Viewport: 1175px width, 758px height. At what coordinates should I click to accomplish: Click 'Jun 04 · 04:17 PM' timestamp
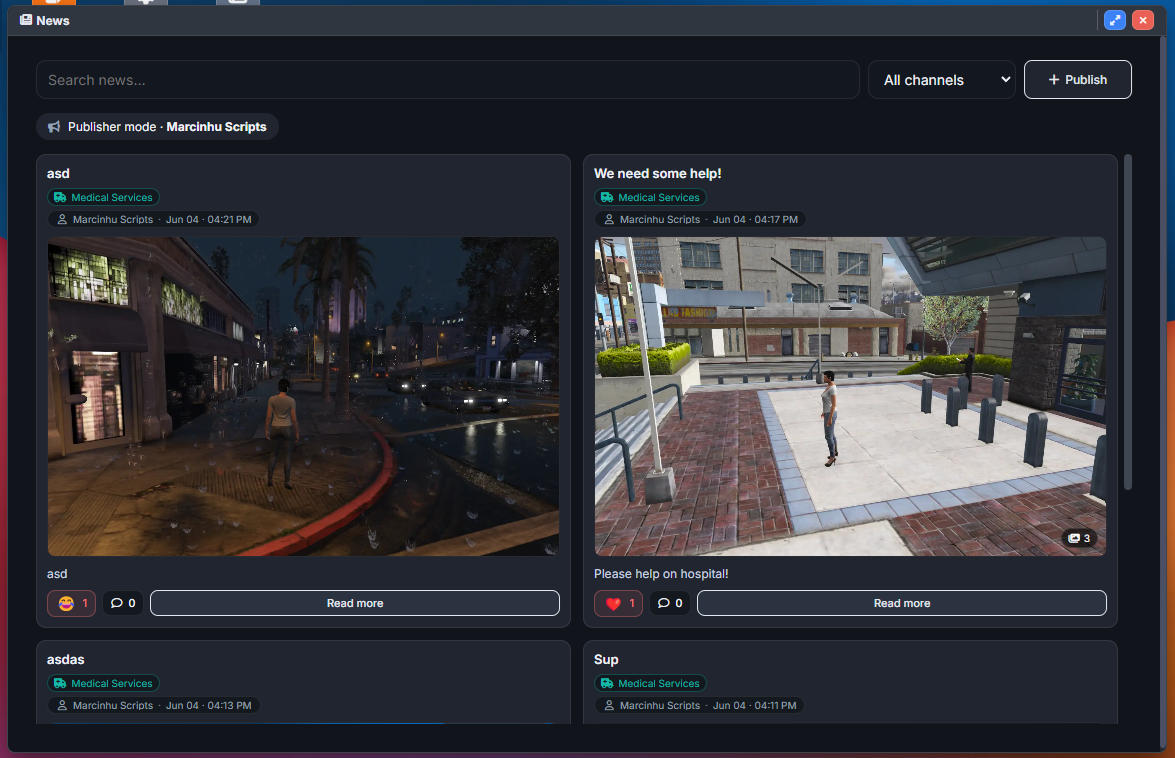[x=755, y=219]
